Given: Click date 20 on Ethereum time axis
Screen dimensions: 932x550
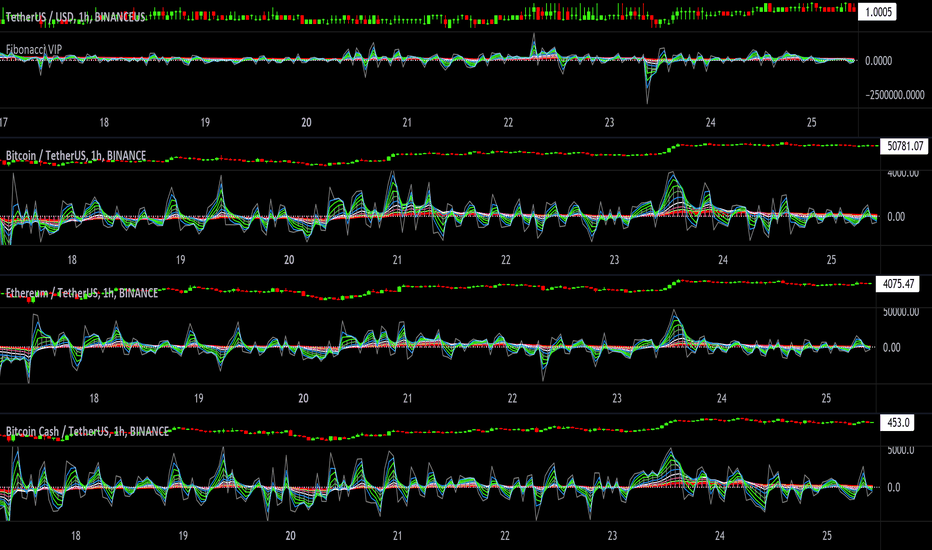Looking at the screenshot, I should (303, 398).
